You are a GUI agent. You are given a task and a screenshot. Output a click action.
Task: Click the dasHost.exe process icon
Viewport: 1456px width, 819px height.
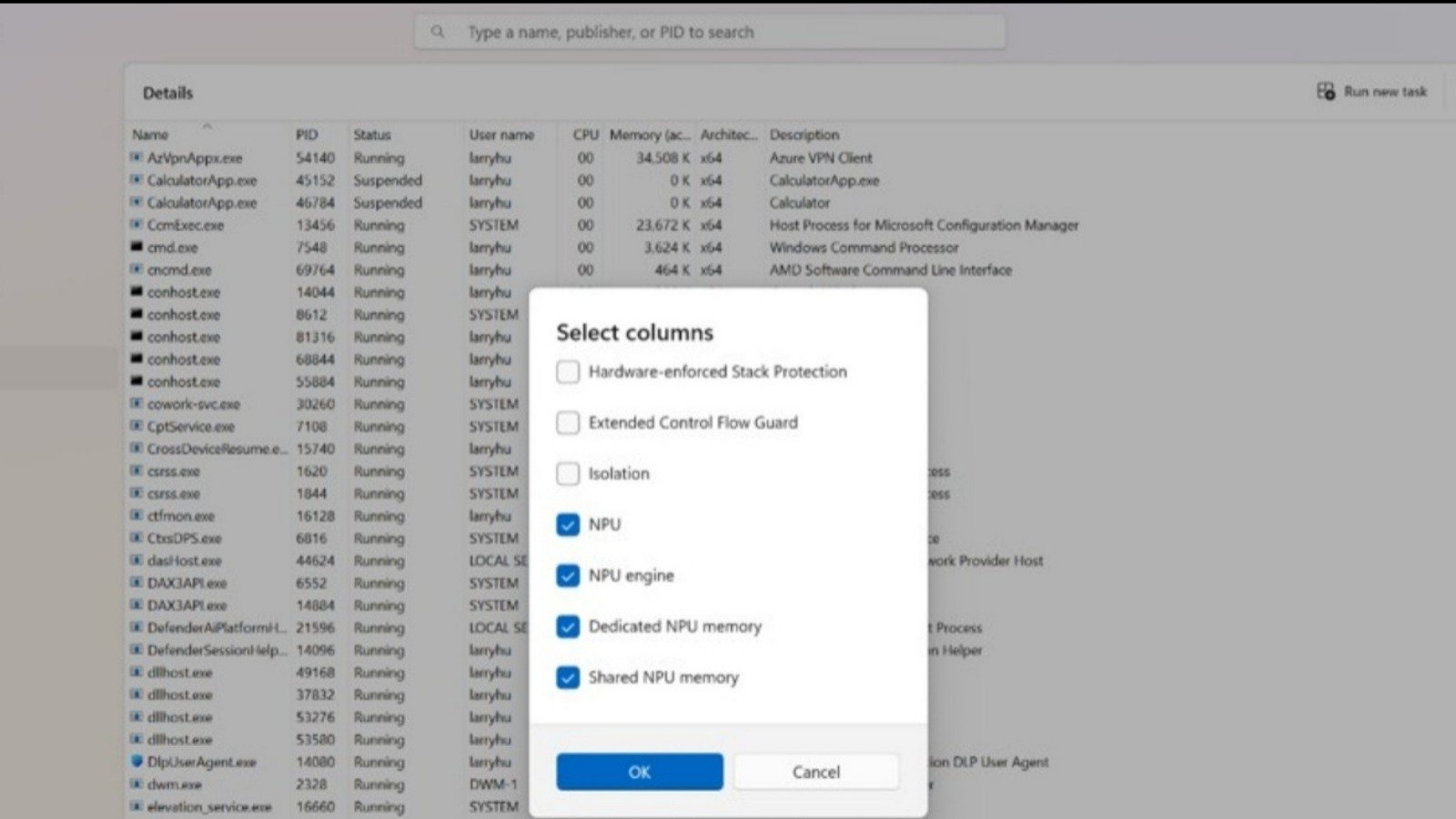(x=136, y=561)
